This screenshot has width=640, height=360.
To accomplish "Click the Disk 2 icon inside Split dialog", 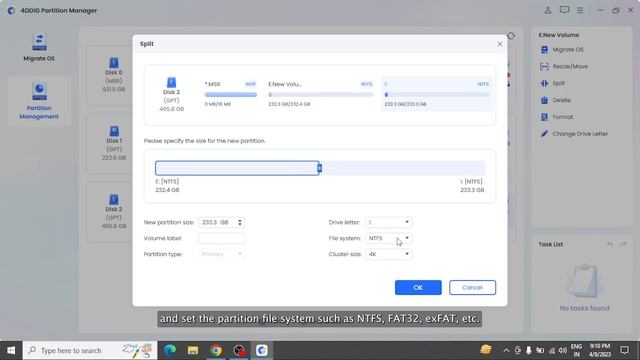I will (x=171, y=82).
